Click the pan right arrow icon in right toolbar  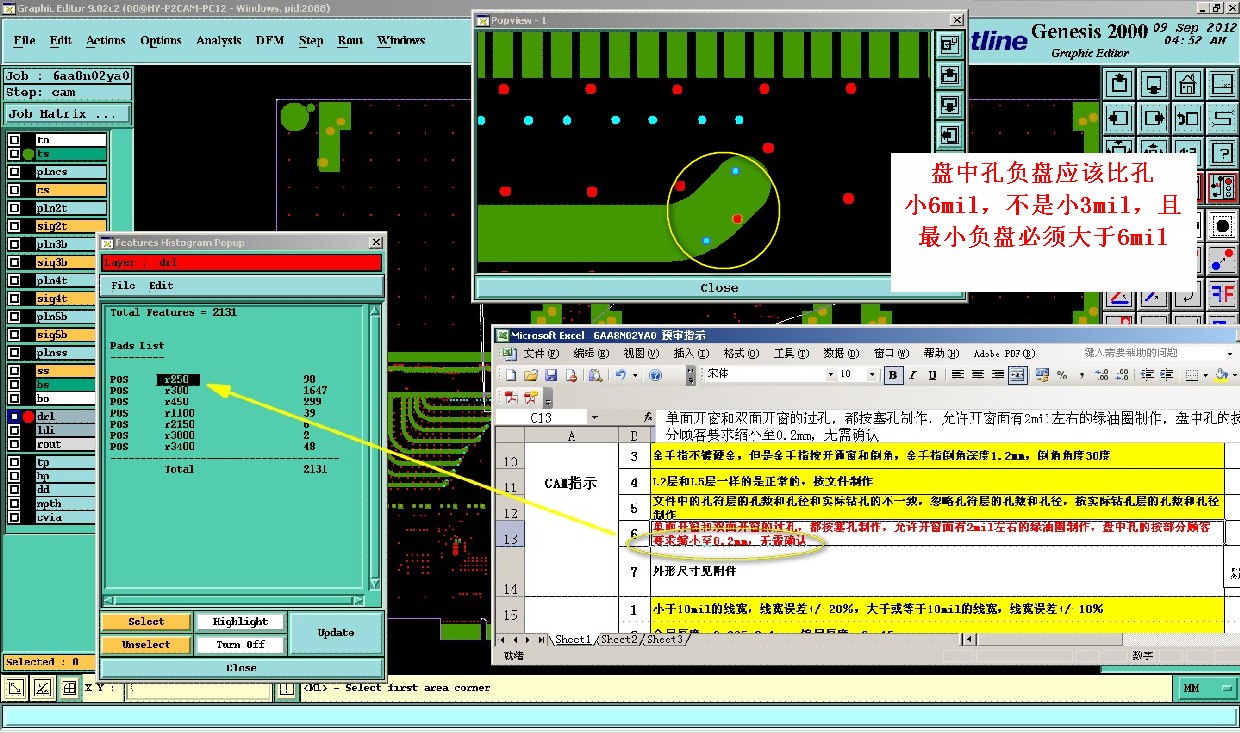coord(1154,118)
